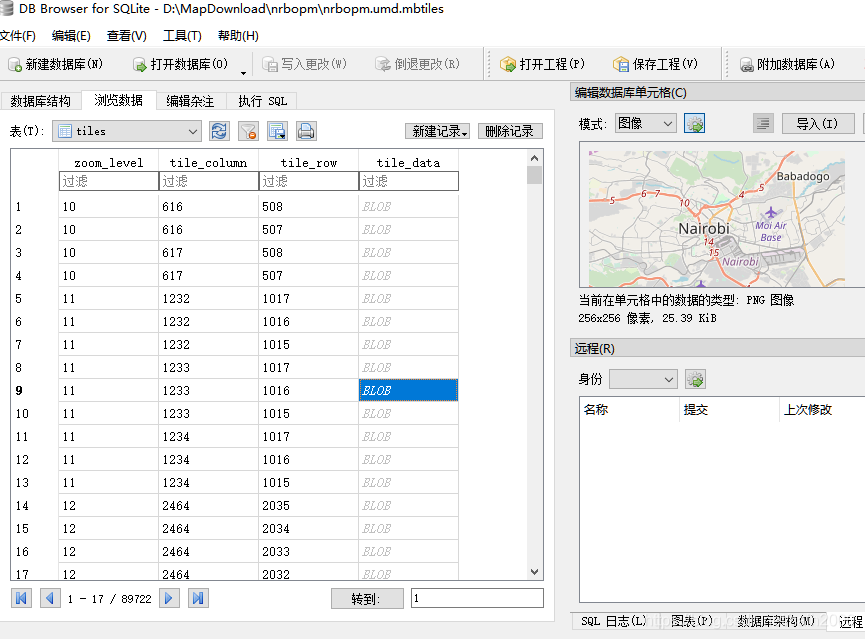Click the tile_data filter field
The height and width of the screenshot is (639, 865).
tap(409, 181)
